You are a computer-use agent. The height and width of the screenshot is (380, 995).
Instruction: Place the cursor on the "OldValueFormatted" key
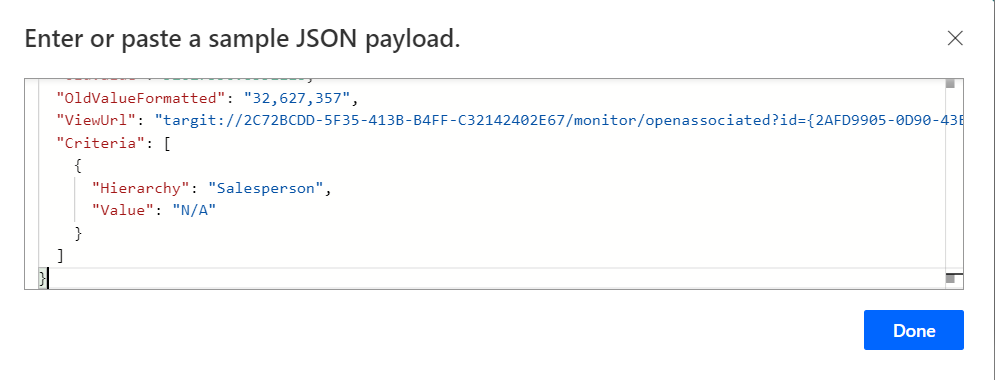pos(141,98)
